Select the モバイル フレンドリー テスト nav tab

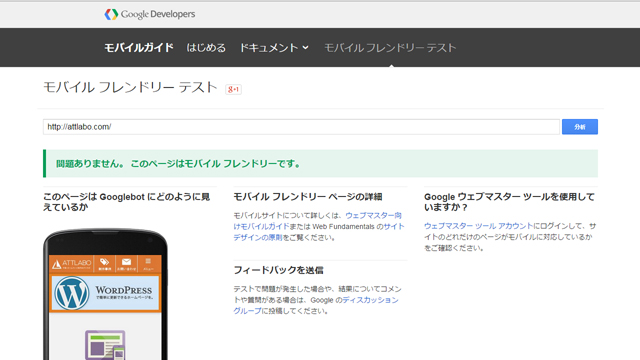(x=390, y=48)
